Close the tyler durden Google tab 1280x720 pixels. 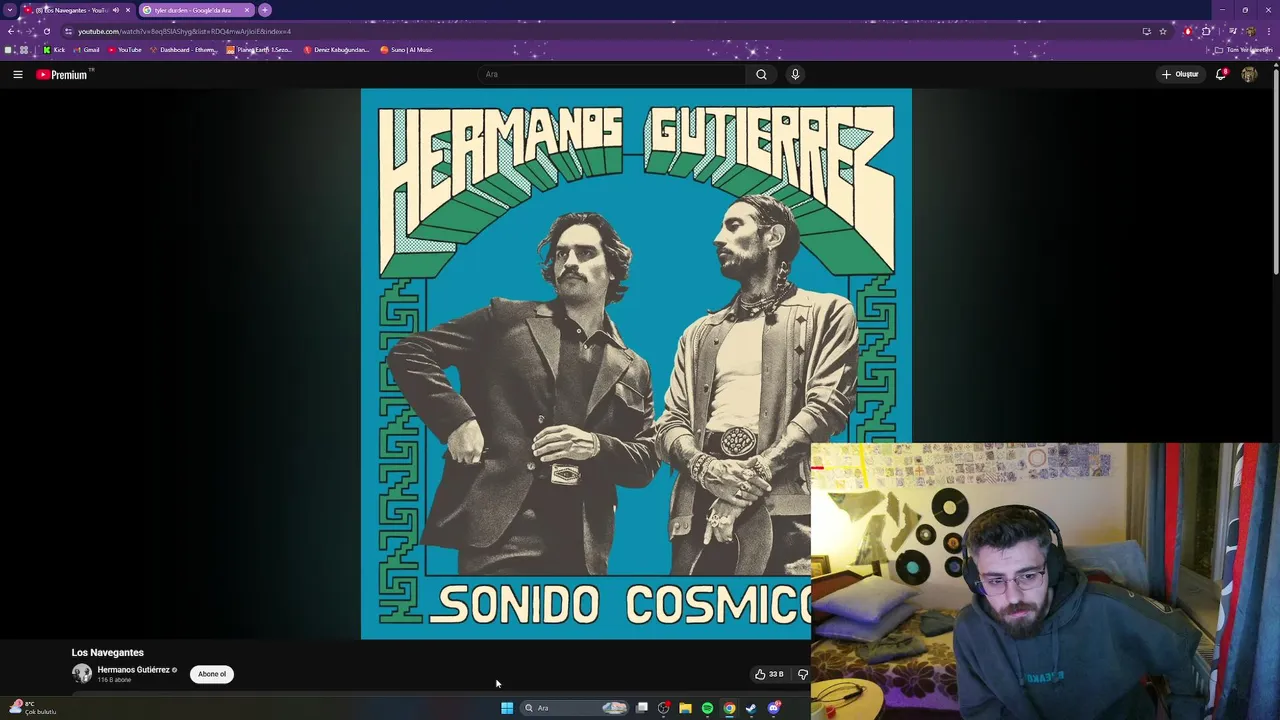(x=247, y=10)
